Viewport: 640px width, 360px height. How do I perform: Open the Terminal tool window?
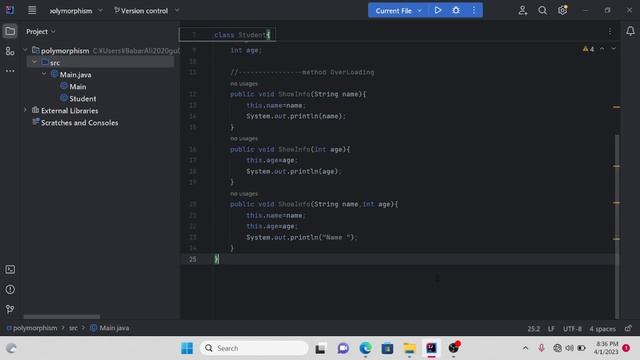pyautogui.click(x=10, y=269)
